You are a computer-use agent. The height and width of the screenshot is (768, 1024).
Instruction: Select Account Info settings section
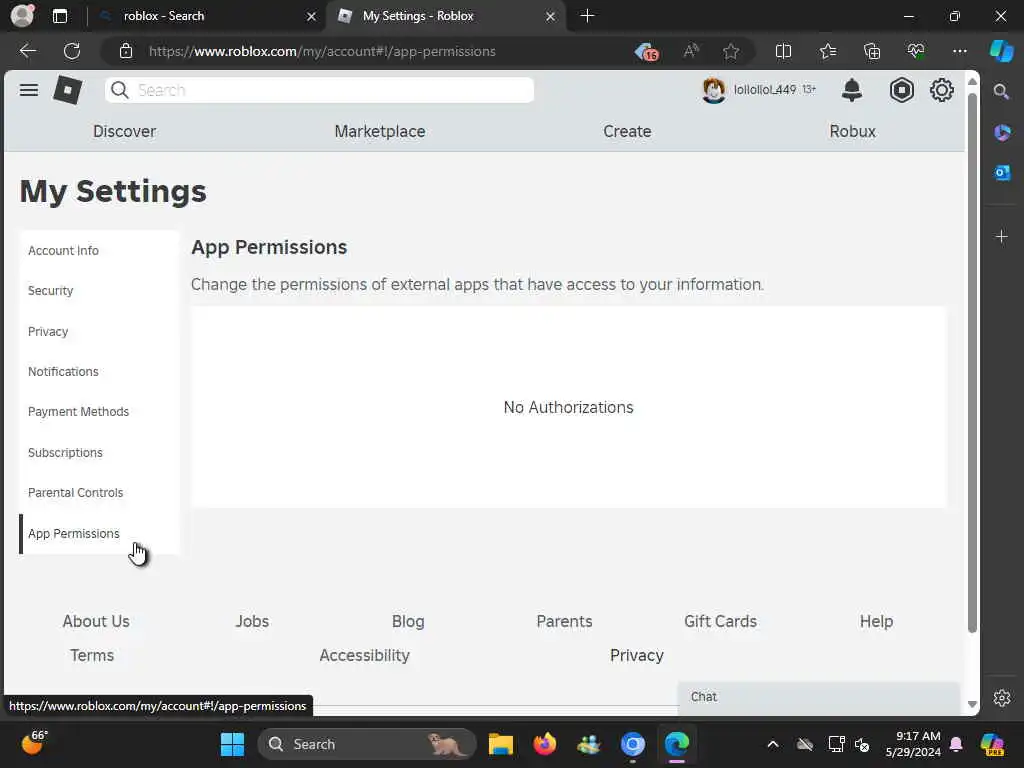(99, 251)
